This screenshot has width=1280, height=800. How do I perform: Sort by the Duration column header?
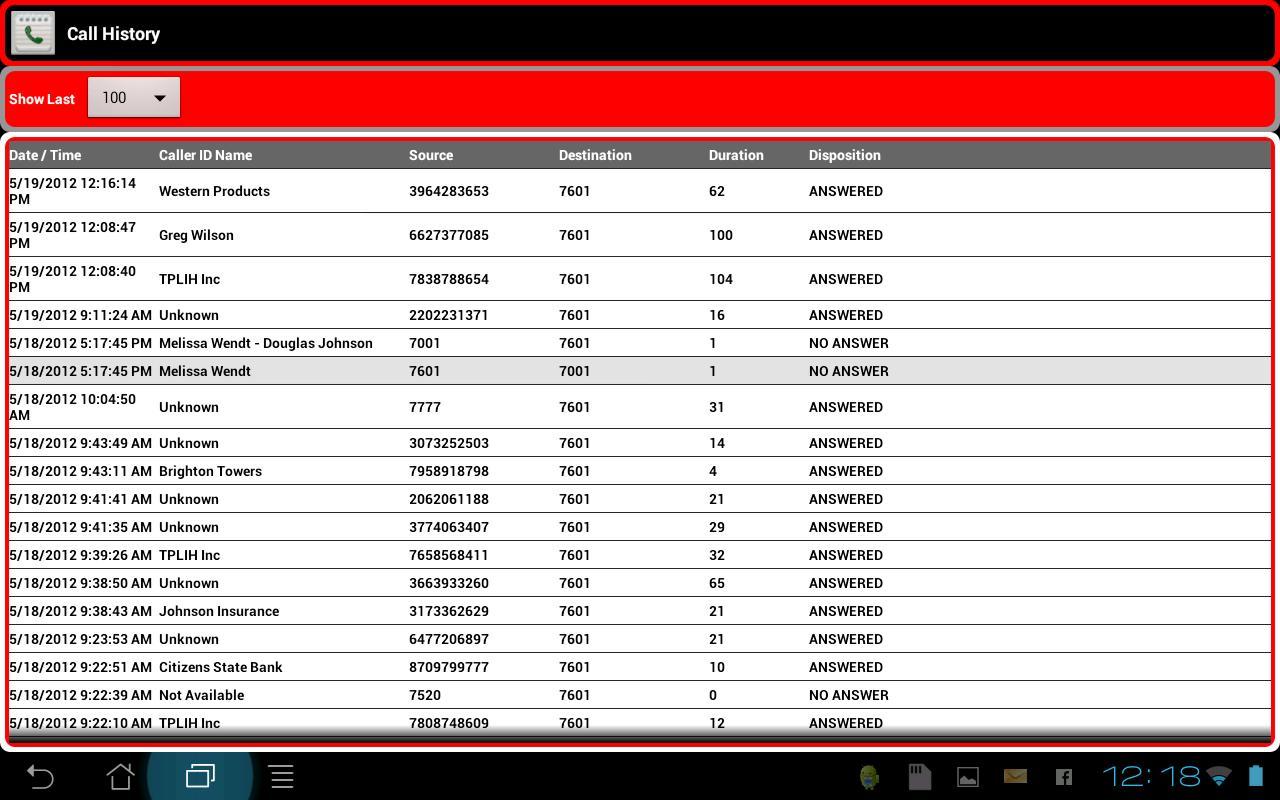(x=736, y=155)
